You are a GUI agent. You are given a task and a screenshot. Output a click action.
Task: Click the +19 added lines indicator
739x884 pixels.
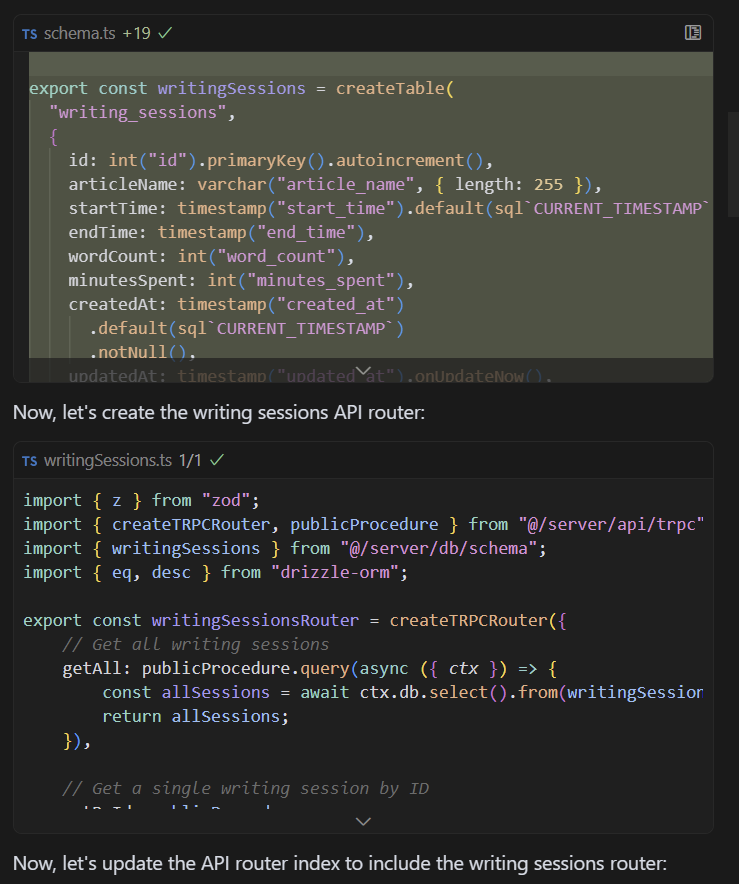(136, 33)
